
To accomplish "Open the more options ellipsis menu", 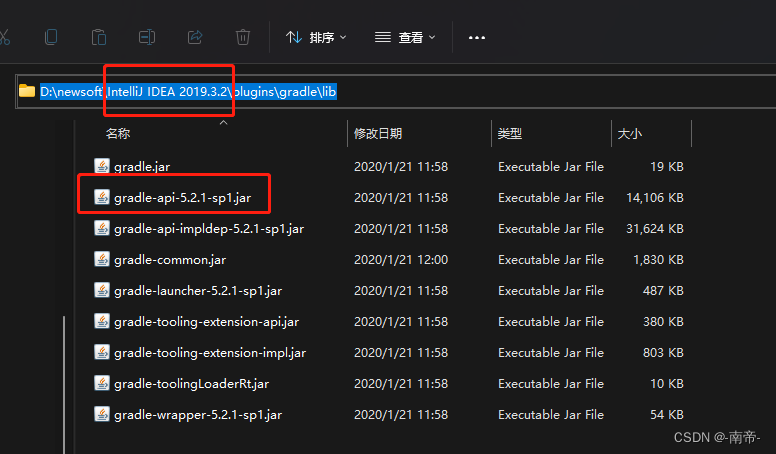I will coord(477,38).
